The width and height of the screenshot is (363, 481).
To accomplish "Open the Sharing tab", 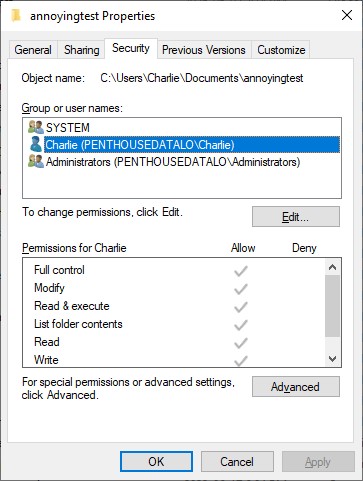I will [x=82, y=50].
